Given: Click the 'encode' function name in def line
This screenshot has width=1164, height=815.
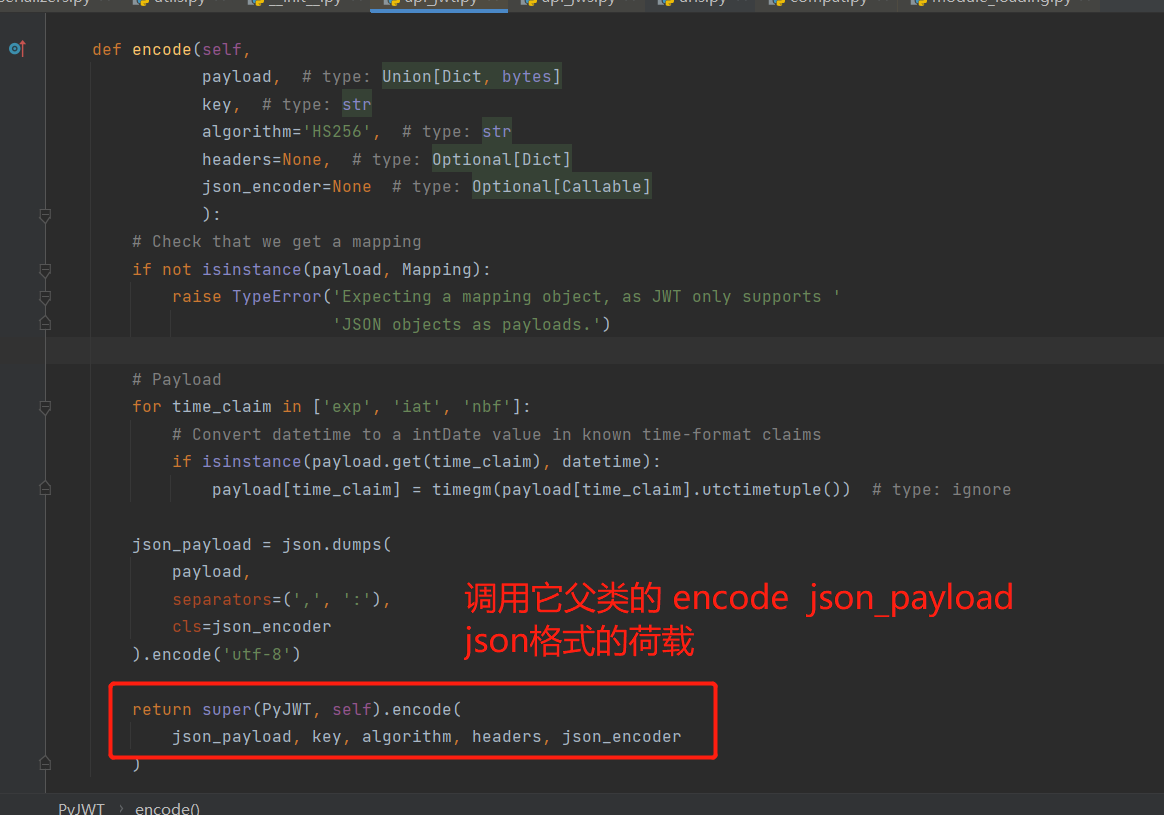Looking at the screenshot, I should 162,50.
